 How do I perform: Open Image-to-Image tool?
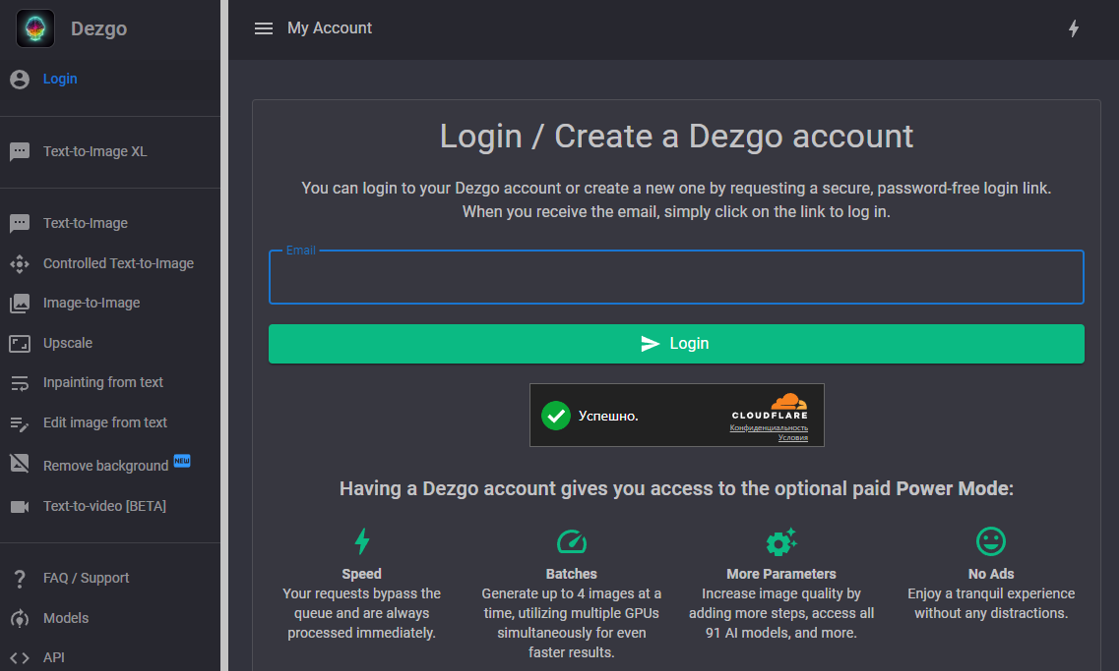[x=110, y=303]
